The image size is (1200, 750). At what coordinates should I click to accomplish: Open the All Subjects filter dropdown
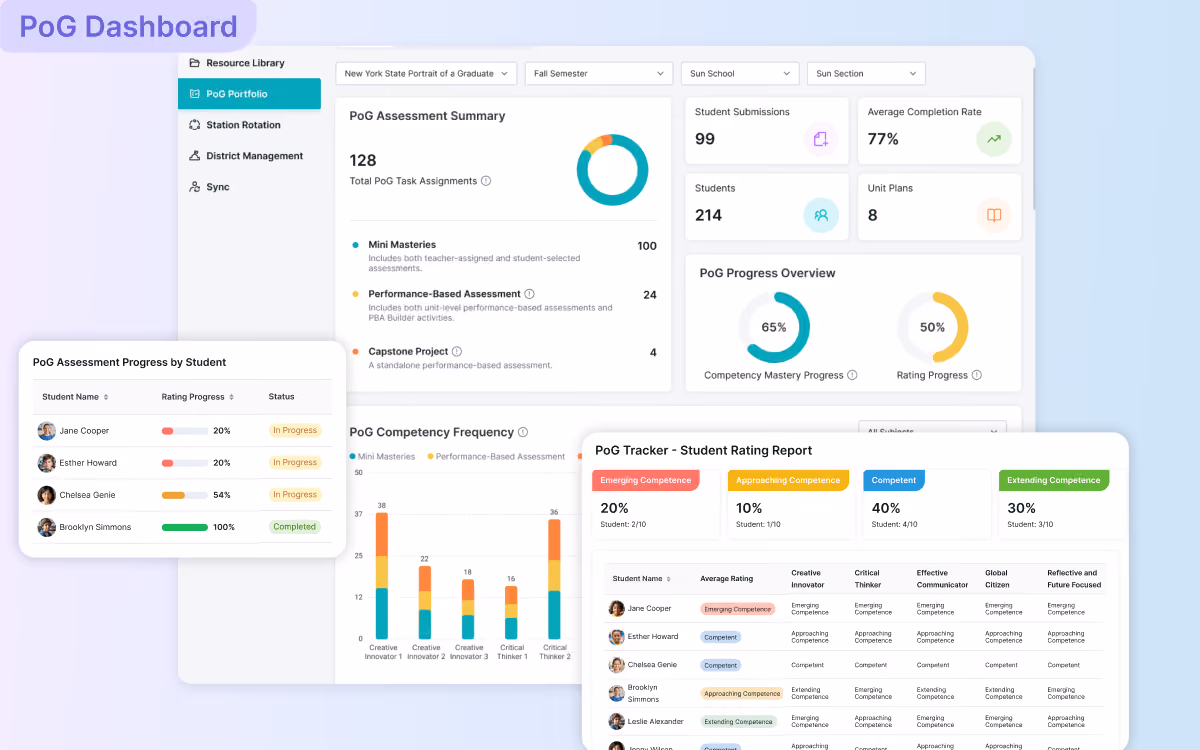coord(932,430)
